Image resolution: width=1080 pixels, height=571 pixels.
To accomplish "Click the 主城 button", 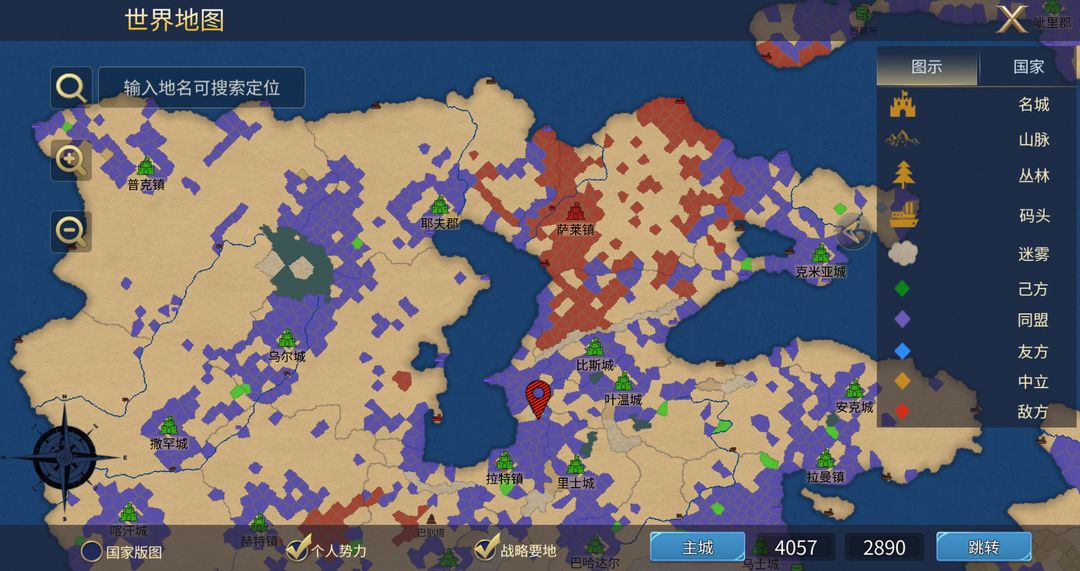I will point(698,548).
